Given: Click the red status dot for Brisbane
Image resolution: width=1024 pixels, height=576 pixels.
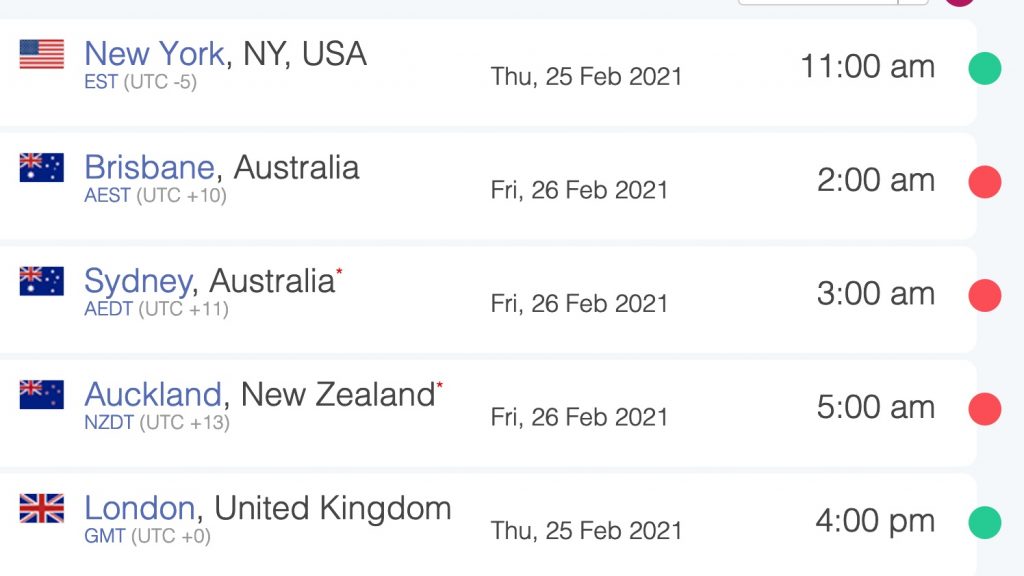Looking at the screenshot, I should click(985, 182).
